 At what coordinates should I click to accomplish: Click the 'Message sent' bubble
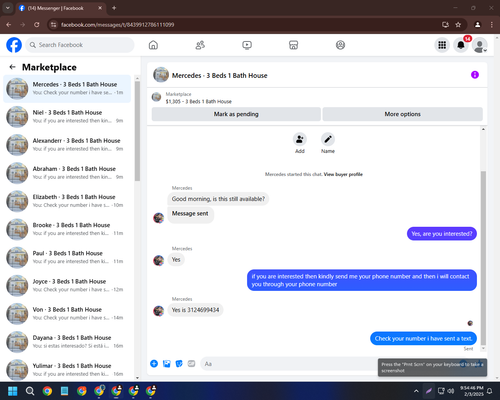pos(190,214)
